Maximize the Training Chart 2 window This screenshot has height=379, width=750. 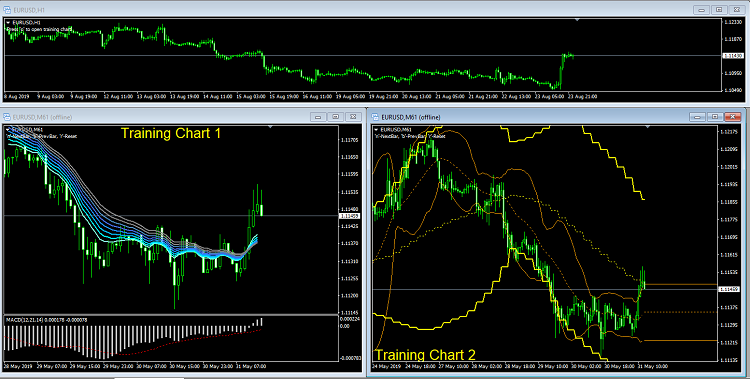715,117
